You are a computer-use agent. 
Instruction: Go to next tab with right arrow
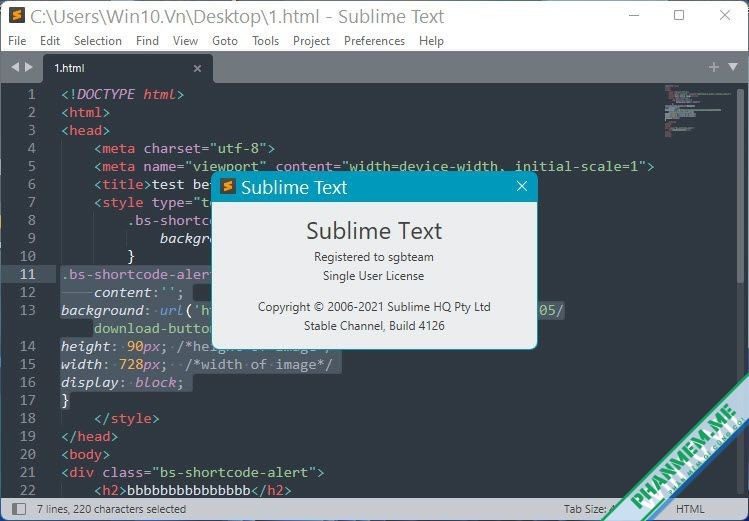[x=29, y=67]
